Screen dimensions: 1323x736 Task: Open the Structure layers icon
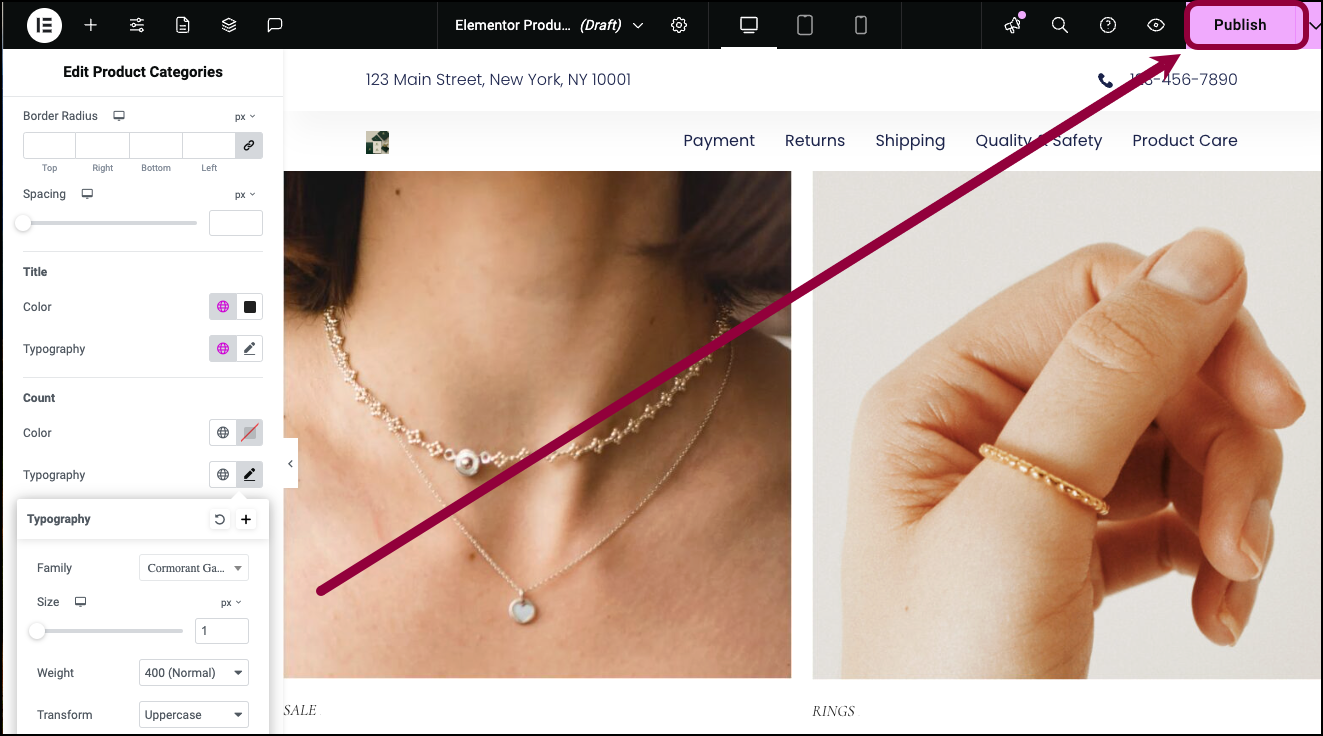pyautogui.click(x=229, y=25)
